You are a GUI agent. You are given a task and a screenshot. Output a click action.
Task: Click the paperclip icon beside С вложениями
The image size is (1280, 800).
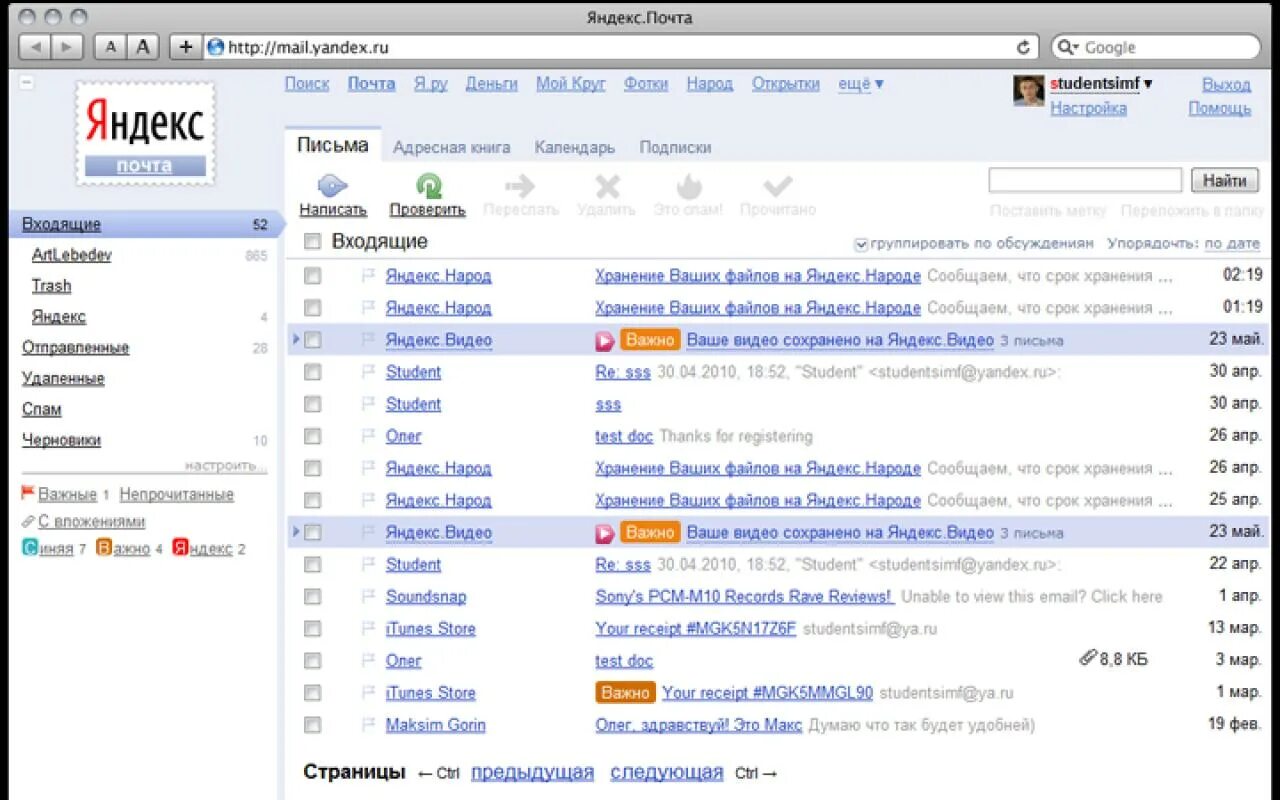click(28, 521)
